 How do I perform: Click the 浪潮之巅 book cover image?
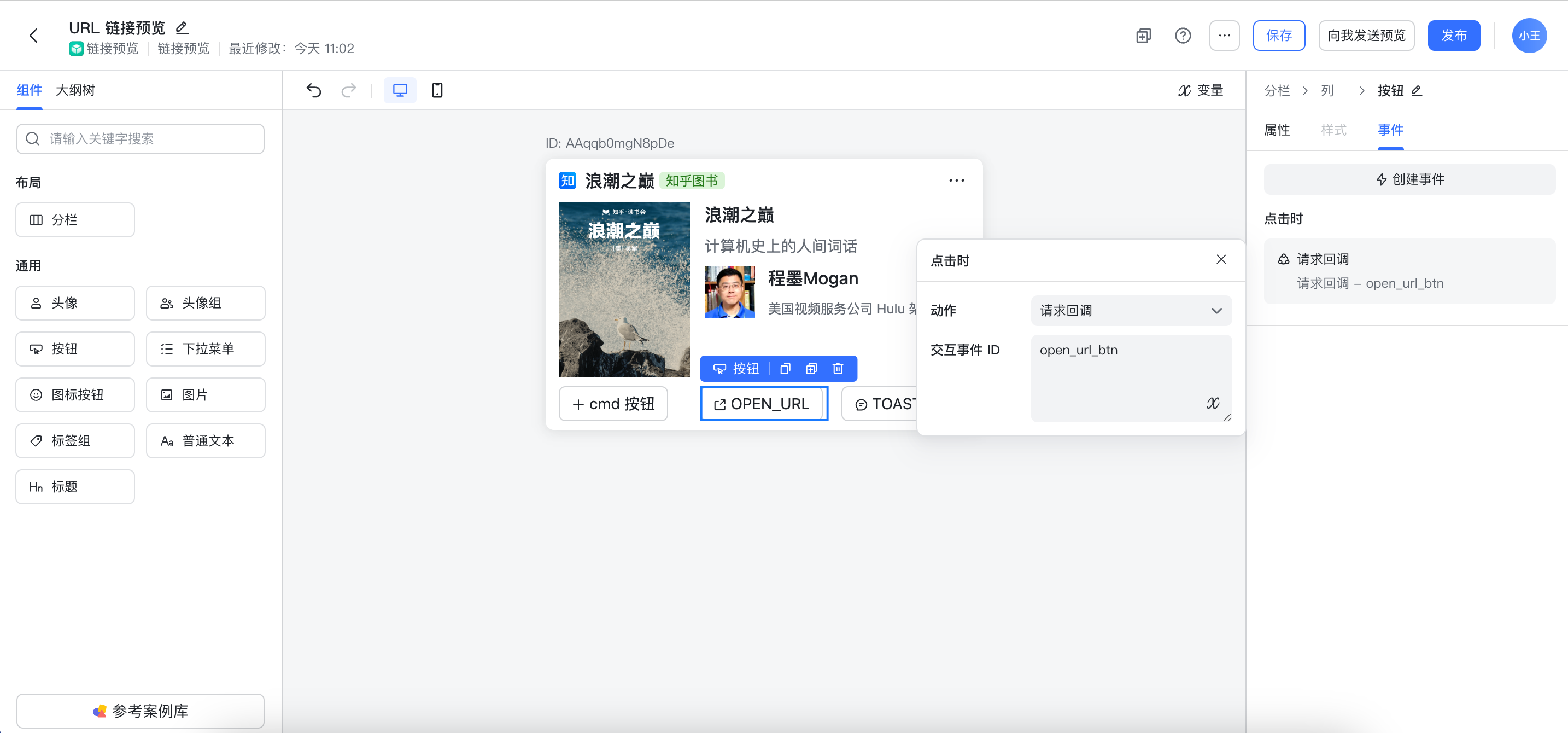624,290
